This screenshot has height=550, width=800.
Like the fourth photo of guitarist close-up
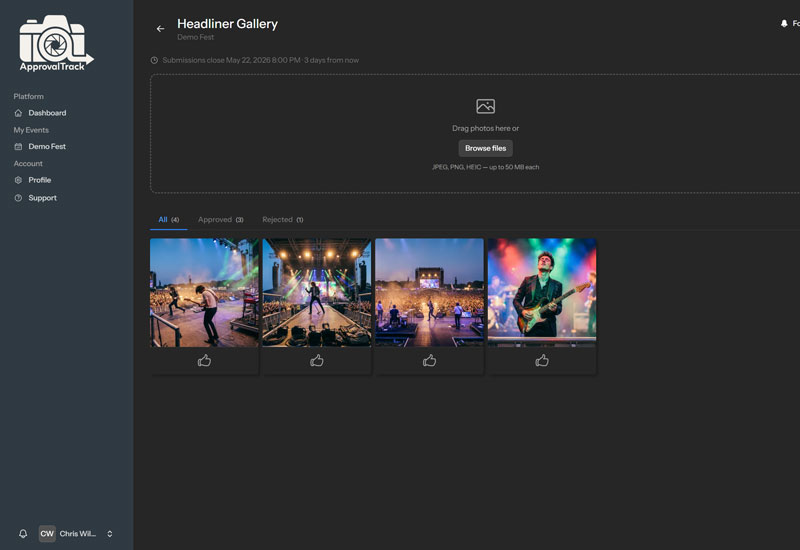(x=542, y=361)
